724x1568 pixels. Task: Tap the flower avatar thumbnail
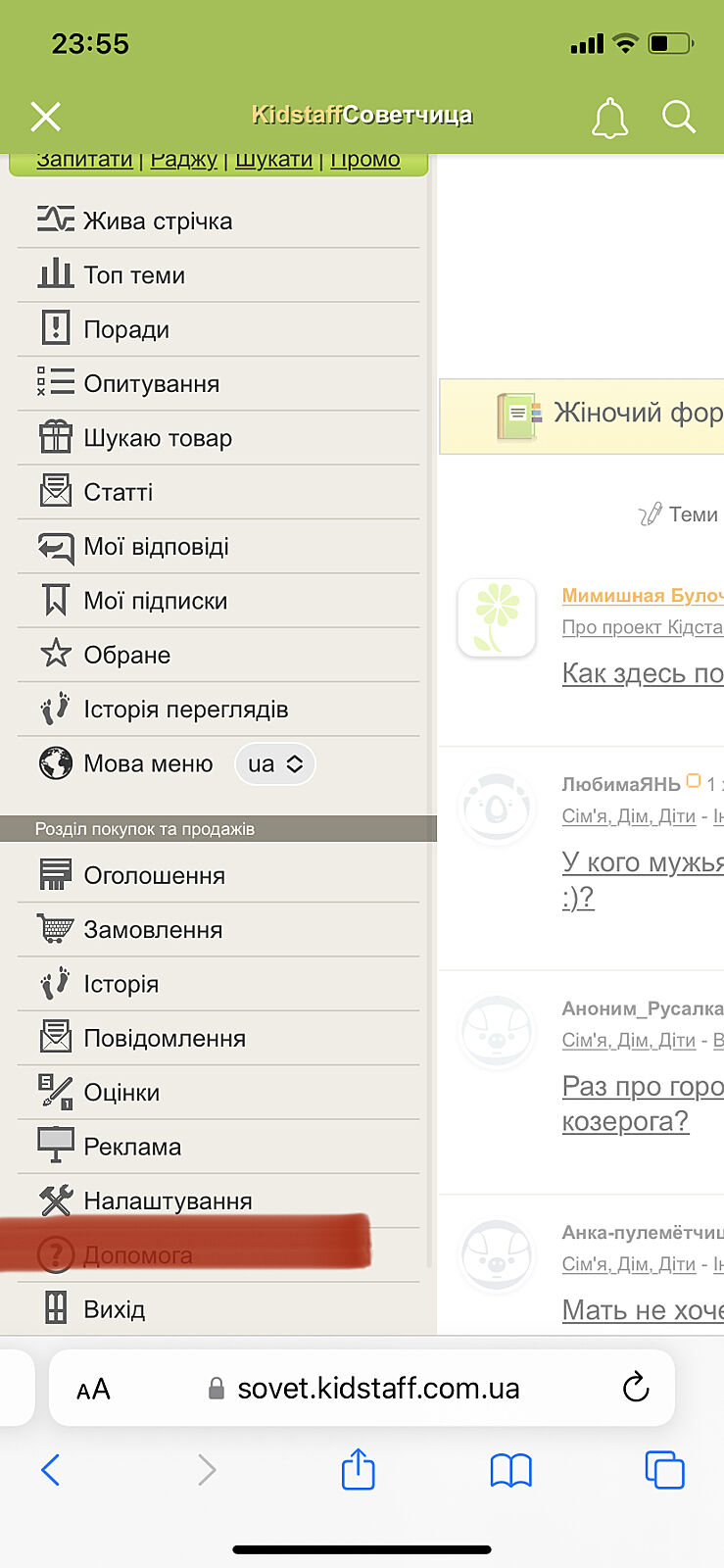[497, 617]
